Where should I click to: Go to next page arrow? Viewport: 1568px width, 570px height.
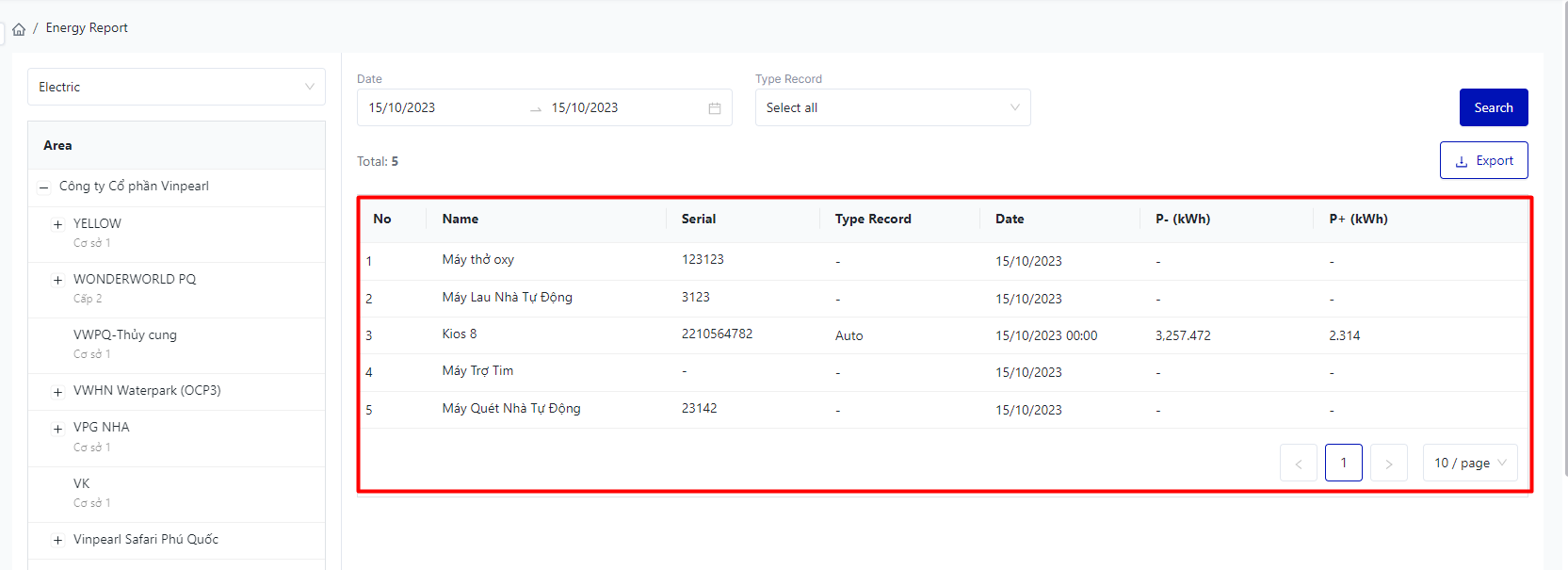pyautogui.click(x=1388, y=464)
